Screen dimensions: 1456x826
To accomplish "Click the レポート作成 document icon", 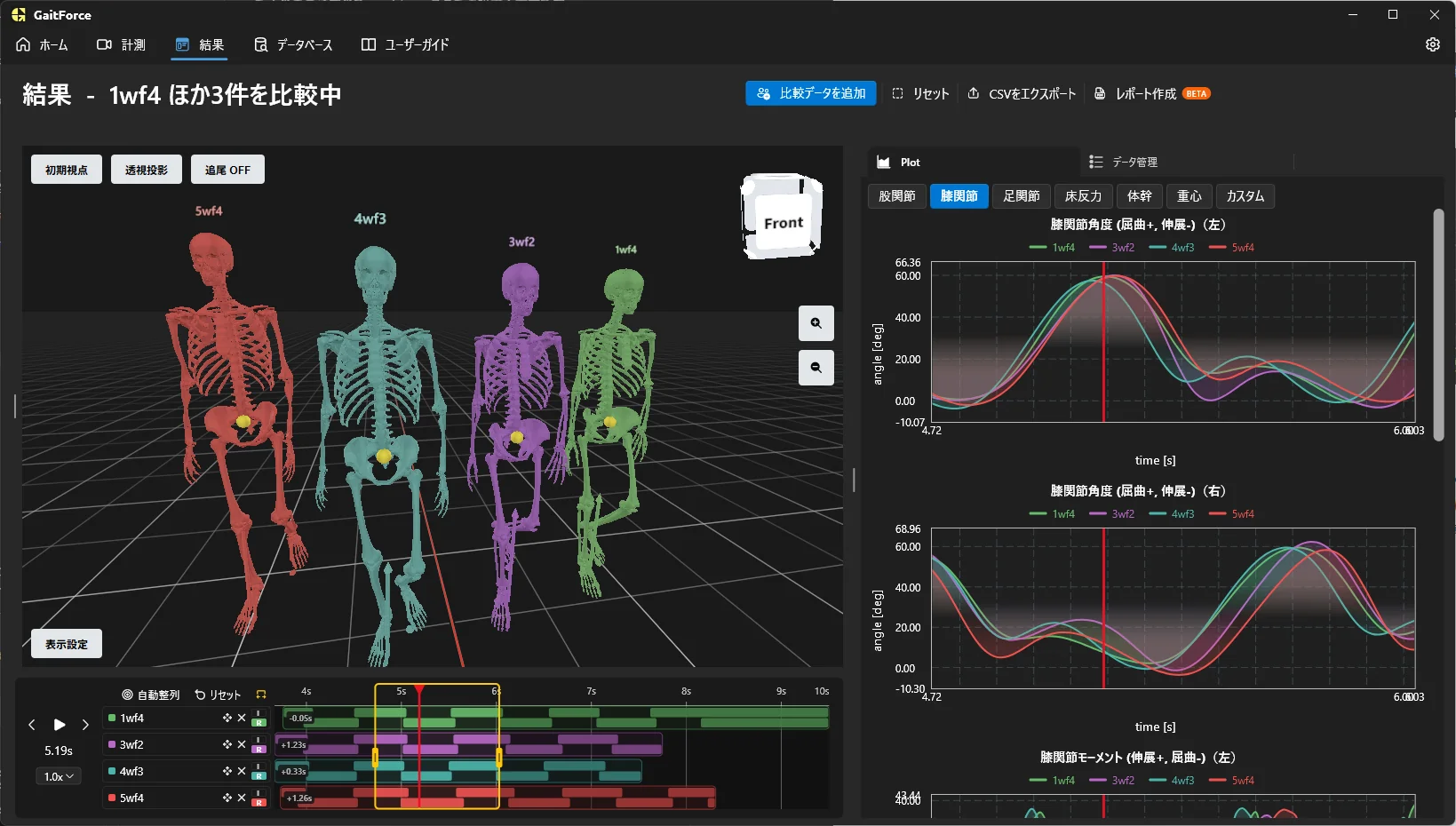I will coord(1100,93).
